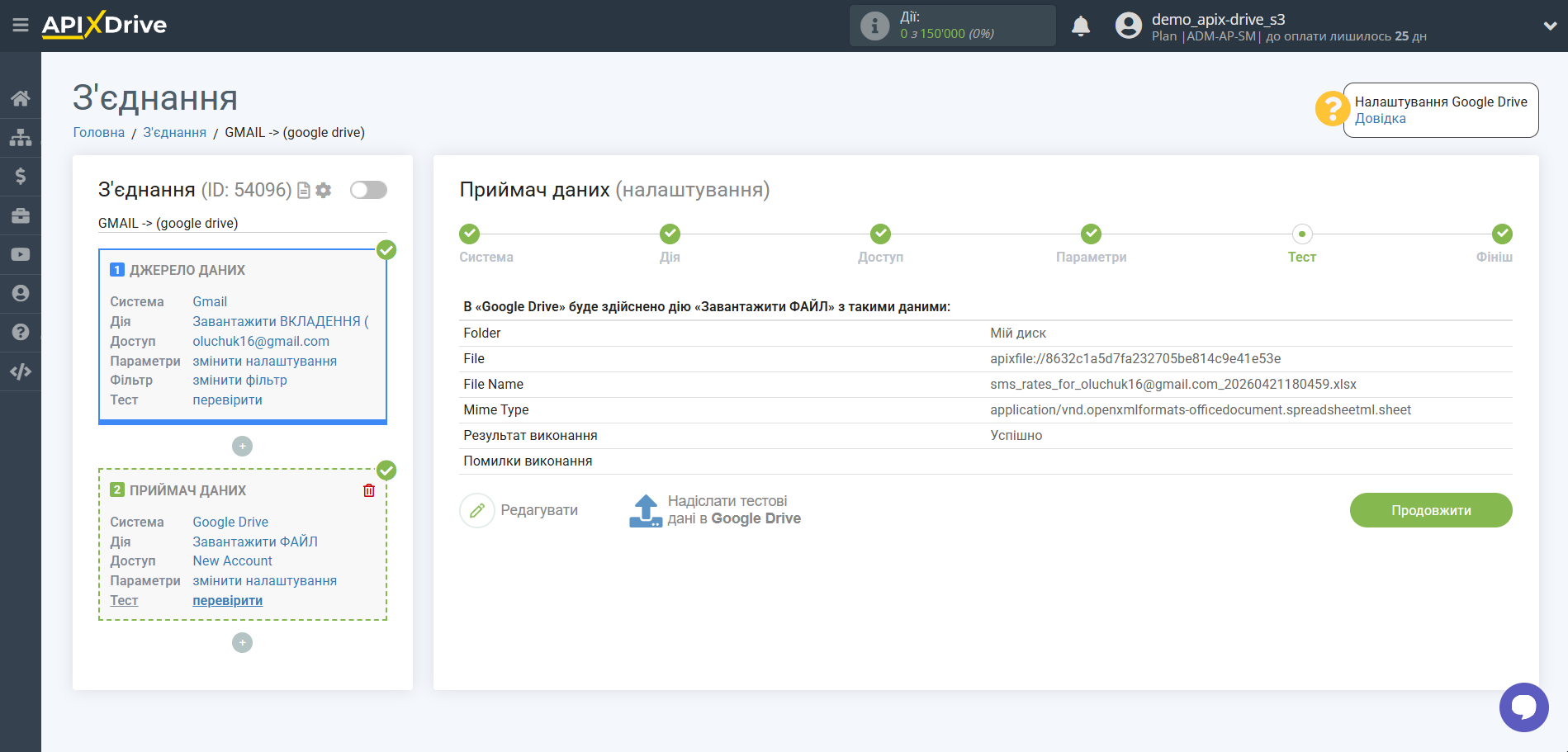Click the Продовжити button
The image size is (1568, 752).
point(1431,510)
